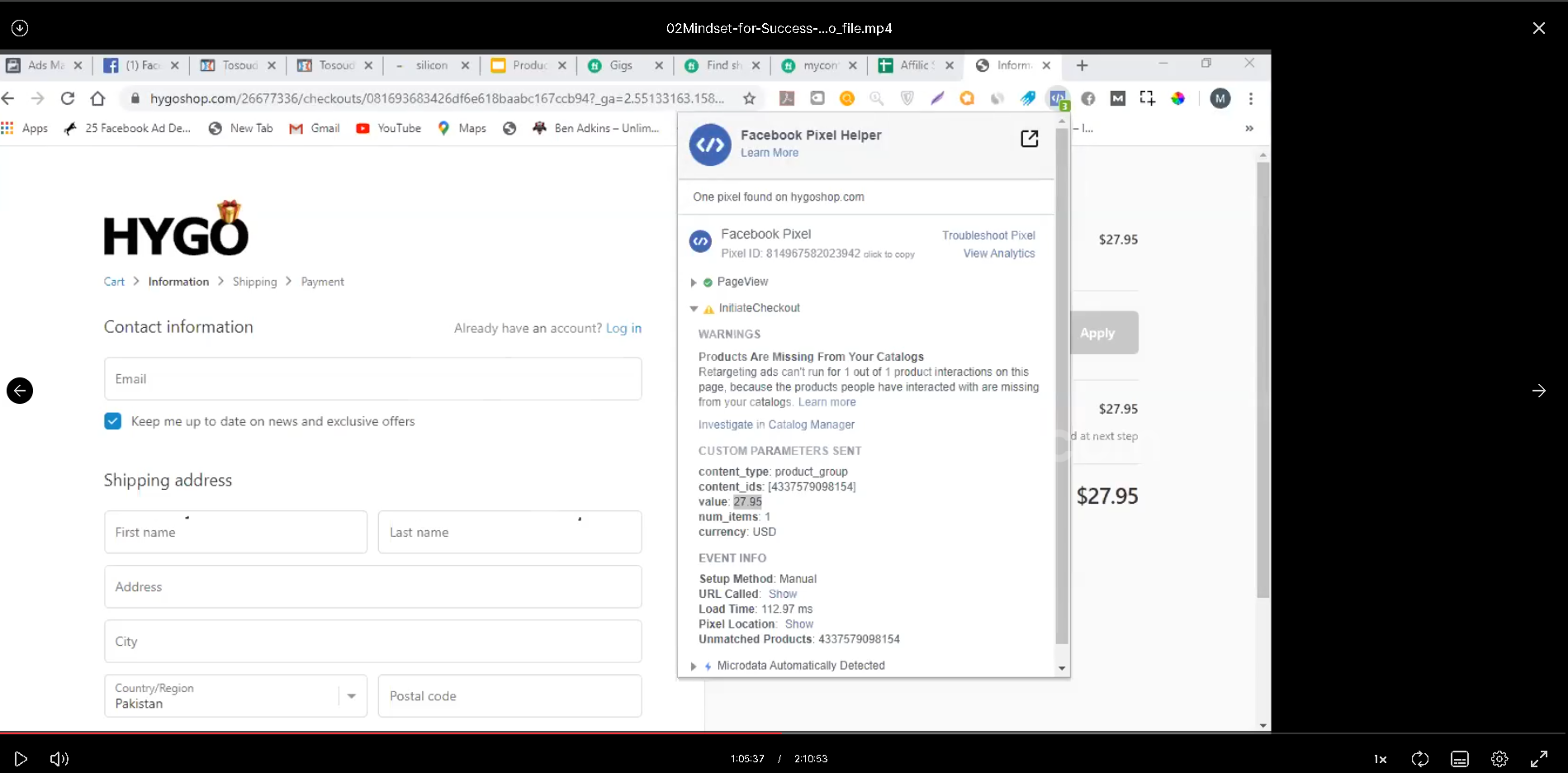The width and height of the screenshot is (1568, 773).
Task: Click the Email input field
Action: point(372,379)
